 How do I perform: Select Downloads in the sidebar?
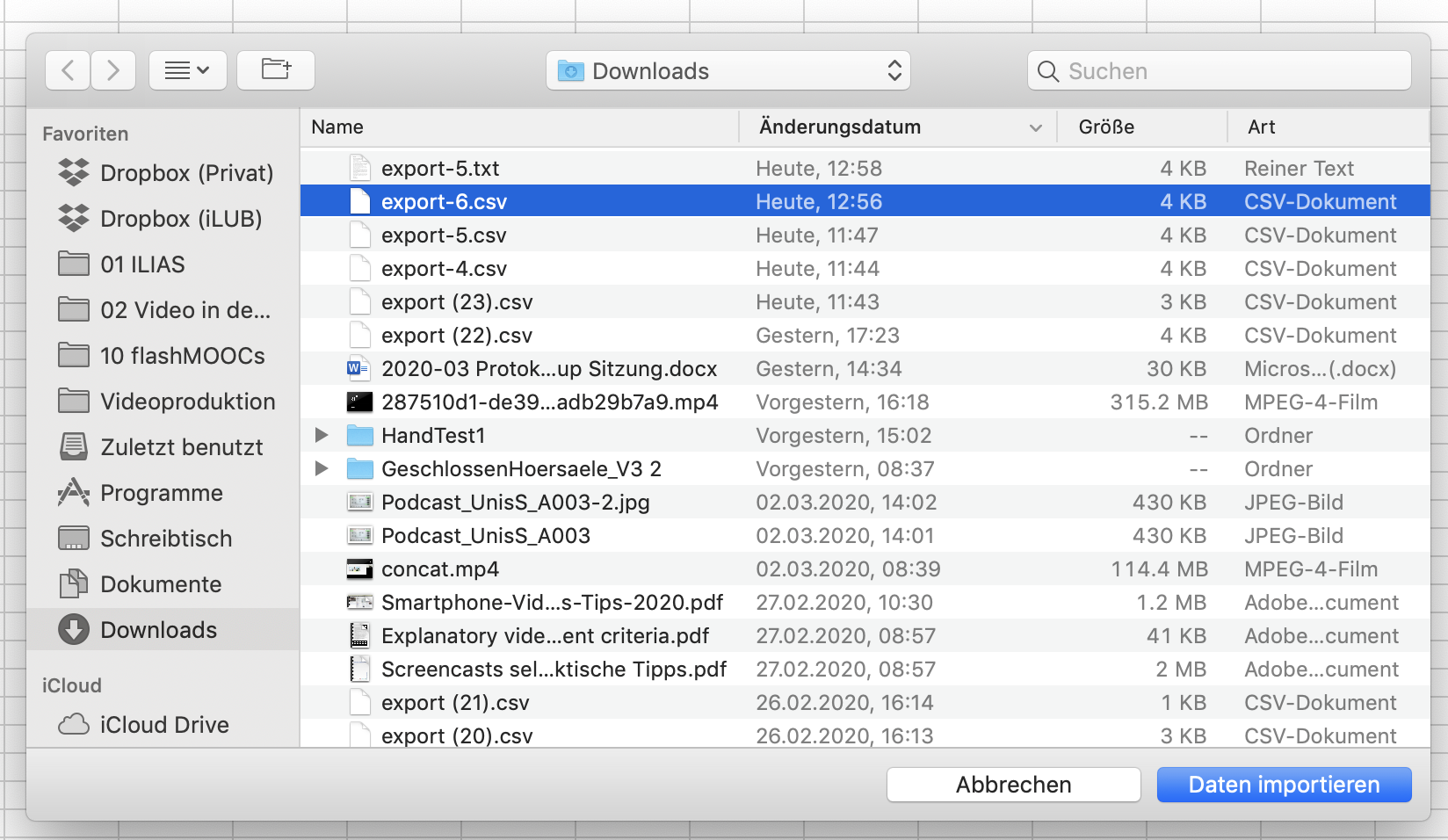[x=163, y=630]
